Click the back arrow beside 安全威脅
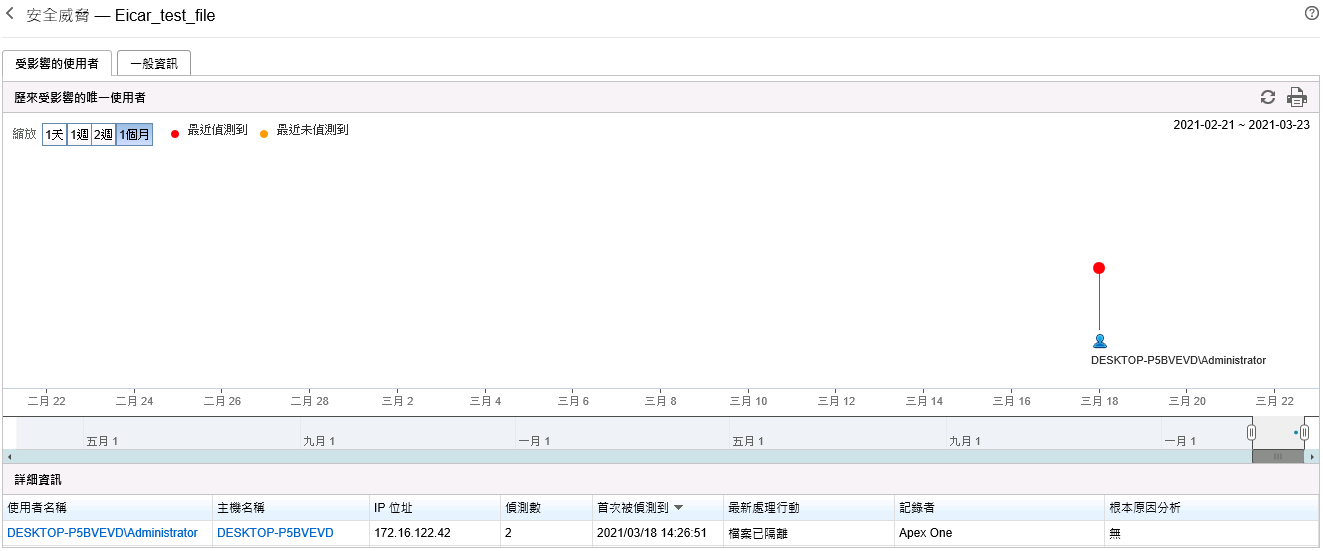The image size is (1323, 551). 10,14
